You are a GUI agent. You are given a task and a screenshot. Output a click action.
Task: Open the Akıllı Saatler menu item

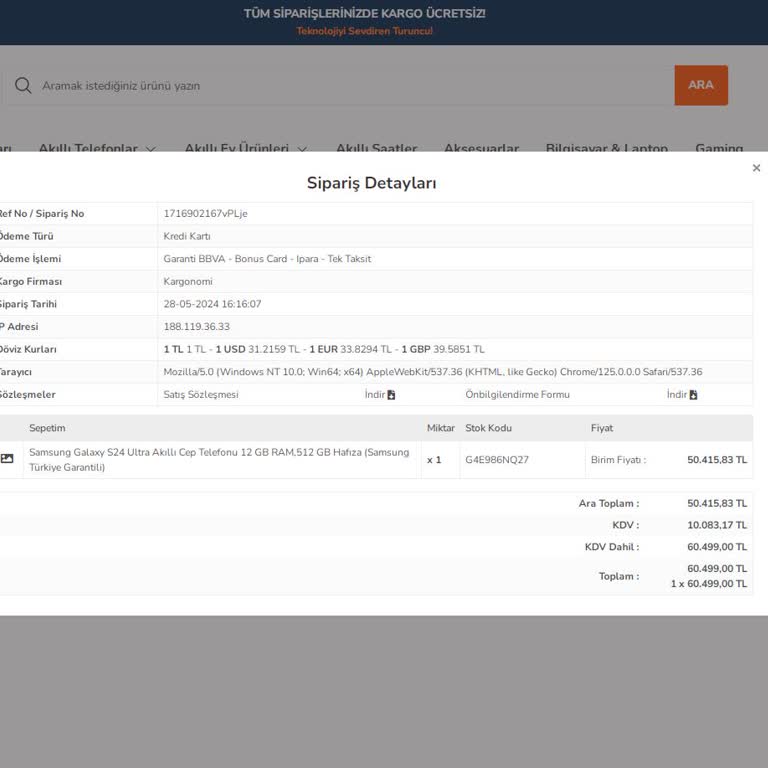376,149
